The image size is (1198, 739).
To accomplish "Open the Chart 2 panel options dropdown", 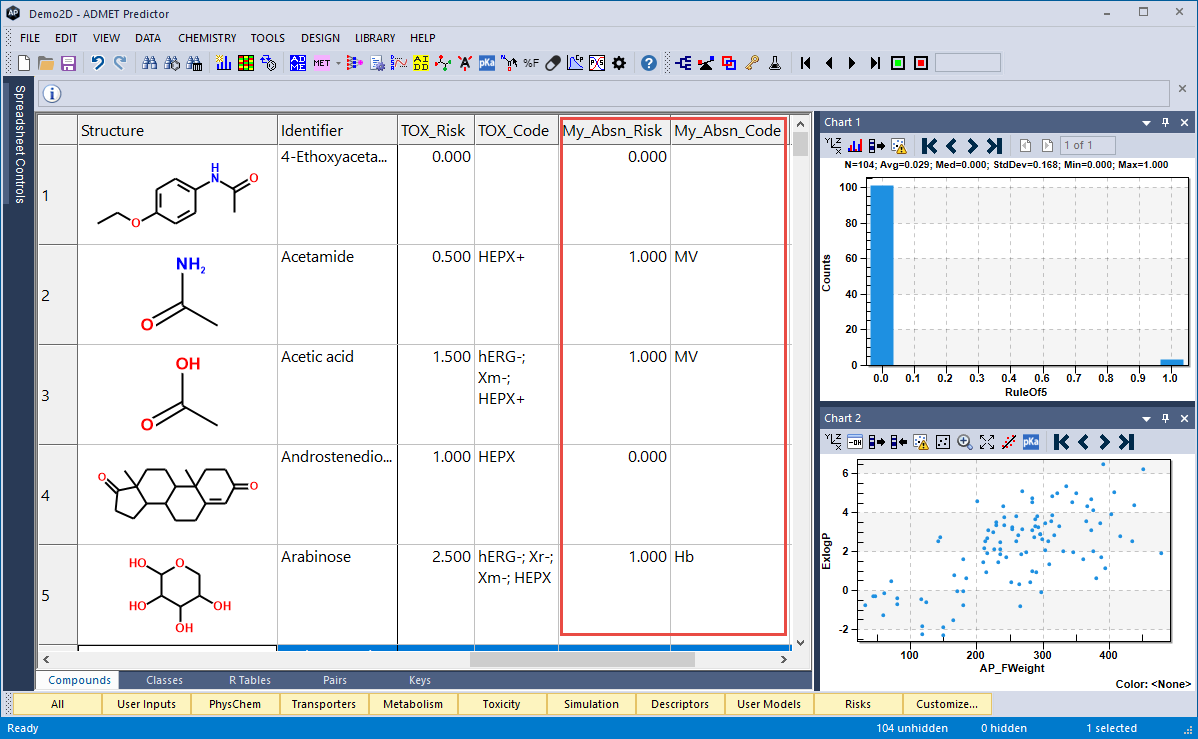I will (1146, 419).
